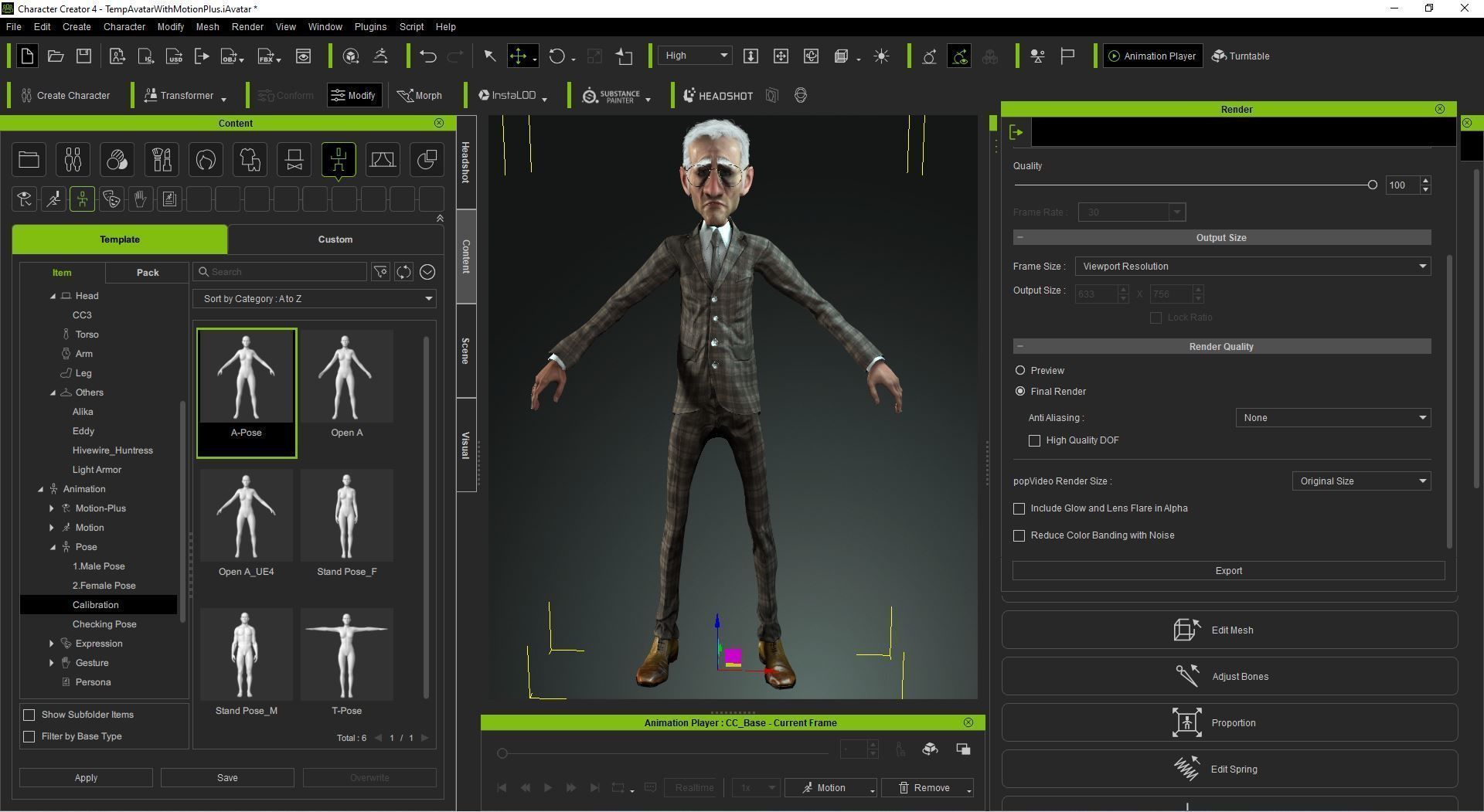This screenshot has height=812, width=1484.
Task: Expand the Expression tree node
Action: coord(52,644)
